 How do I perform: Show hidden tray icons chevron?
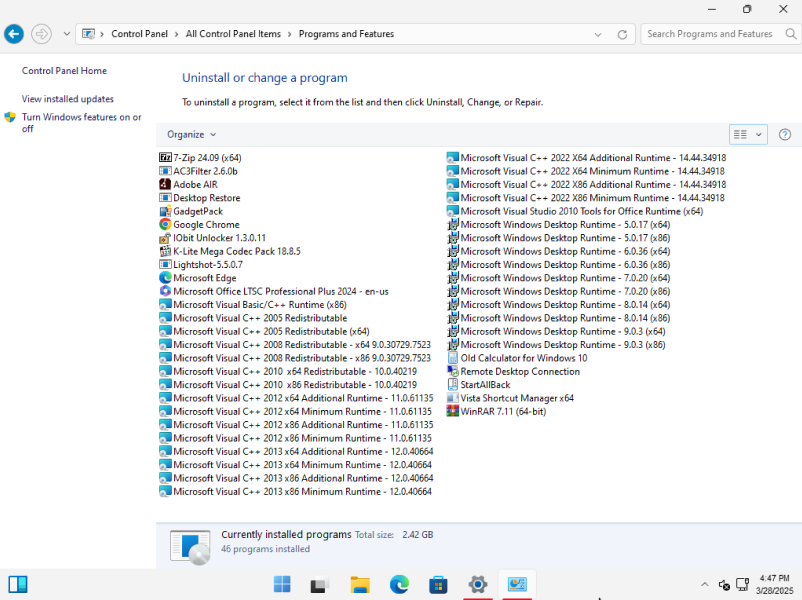pos(704,584)
